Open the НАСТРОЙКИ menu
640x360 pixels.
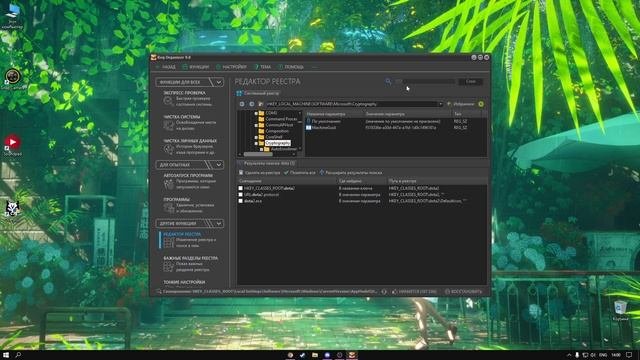[231, 67]
